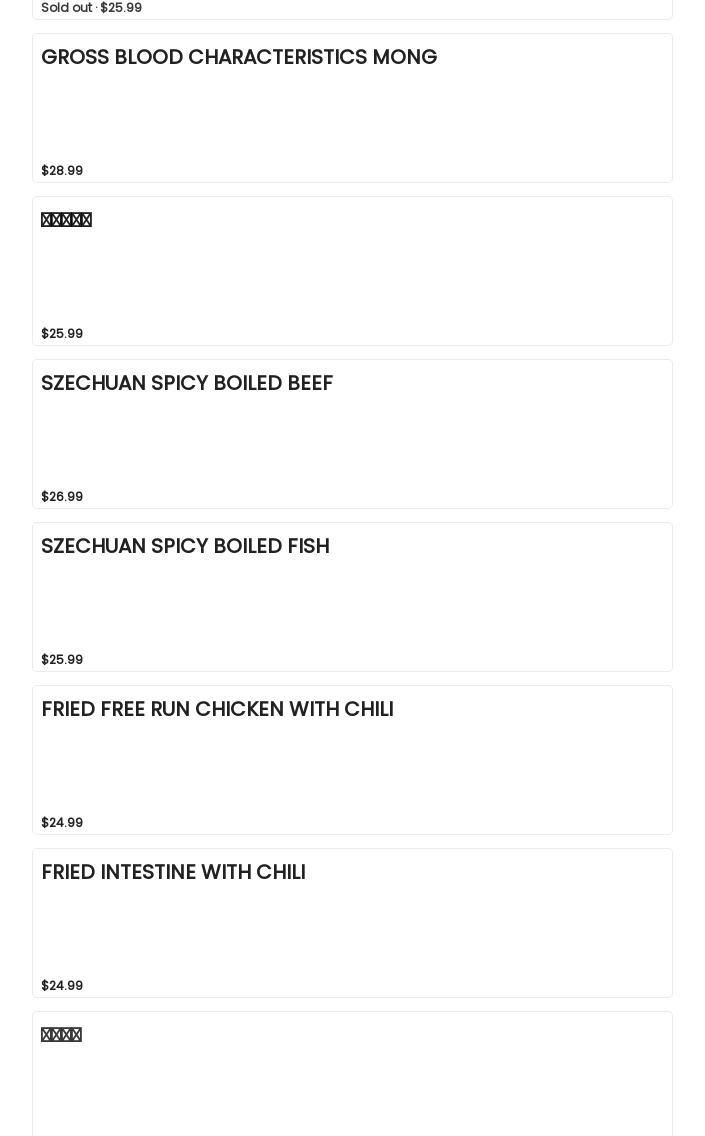705x1136 pixels.
Task: Click the intestine dish $24.99 price
Action: (x=62, y=986)
